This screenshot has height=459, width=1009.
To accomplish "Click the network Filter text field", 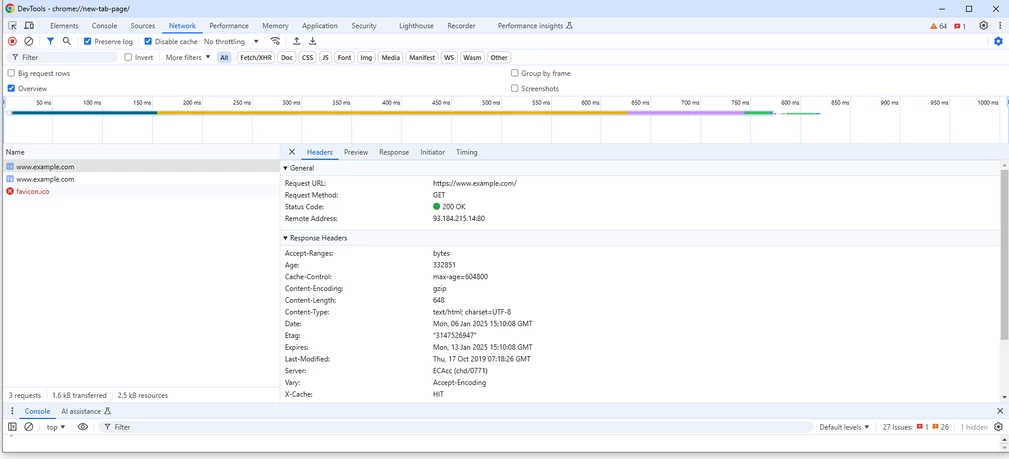I will (x=64, y=57).
